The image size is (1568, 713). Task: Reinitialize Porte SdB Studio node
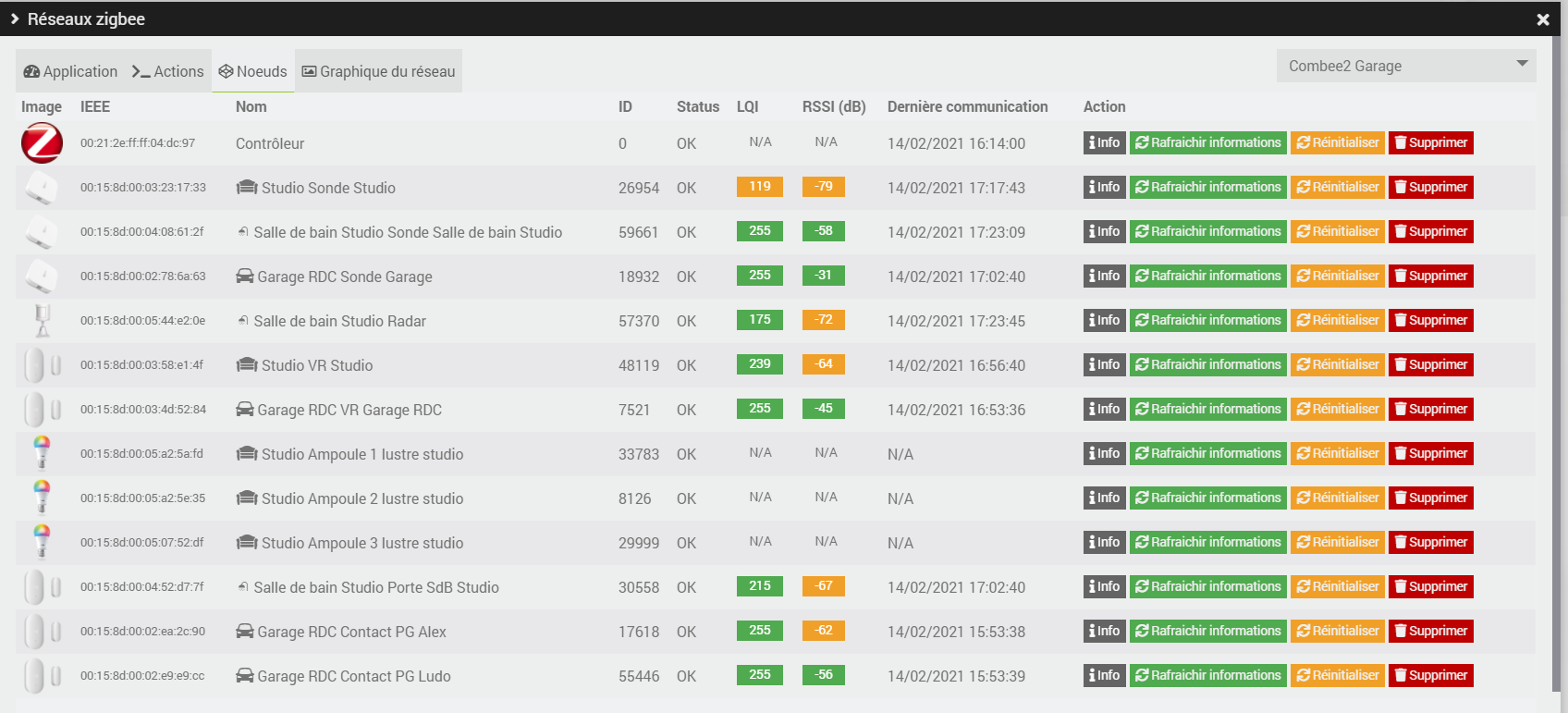coord(1338,586)
